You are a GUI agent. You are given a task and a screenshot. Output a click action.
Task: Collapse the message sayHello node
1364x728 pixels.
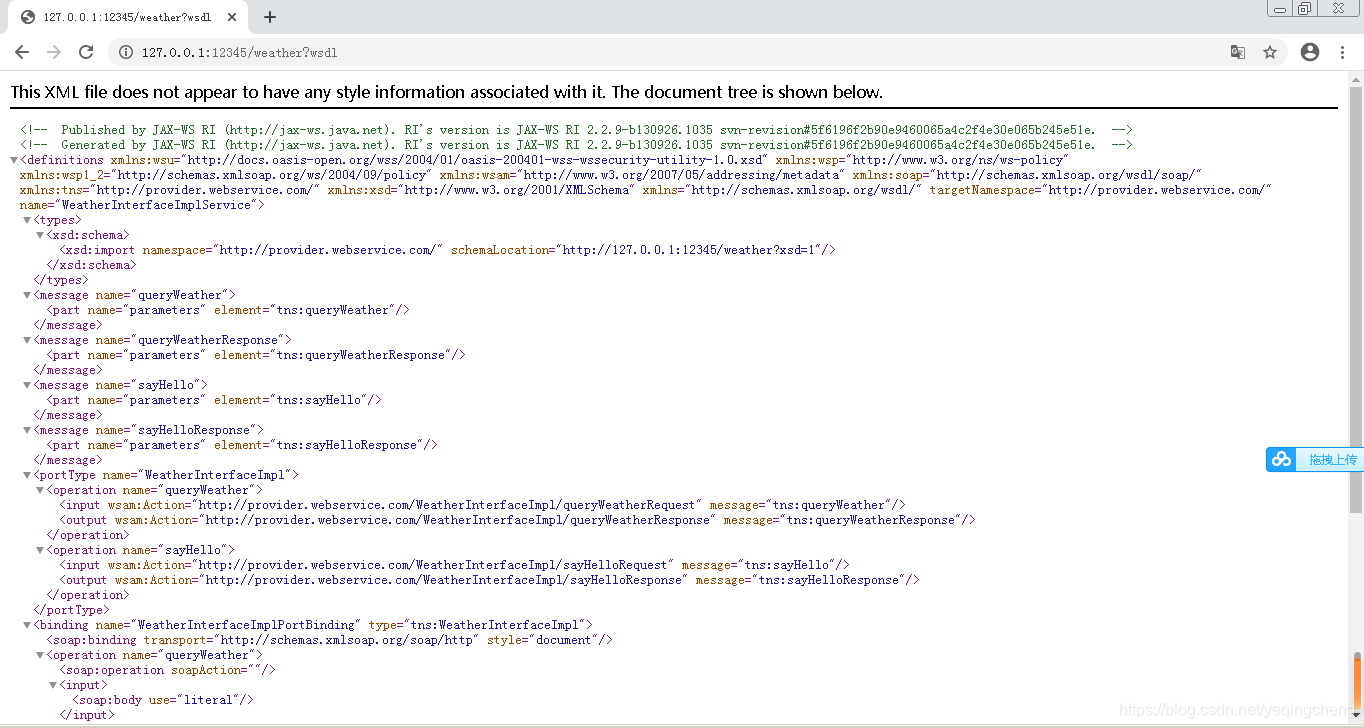27,385
